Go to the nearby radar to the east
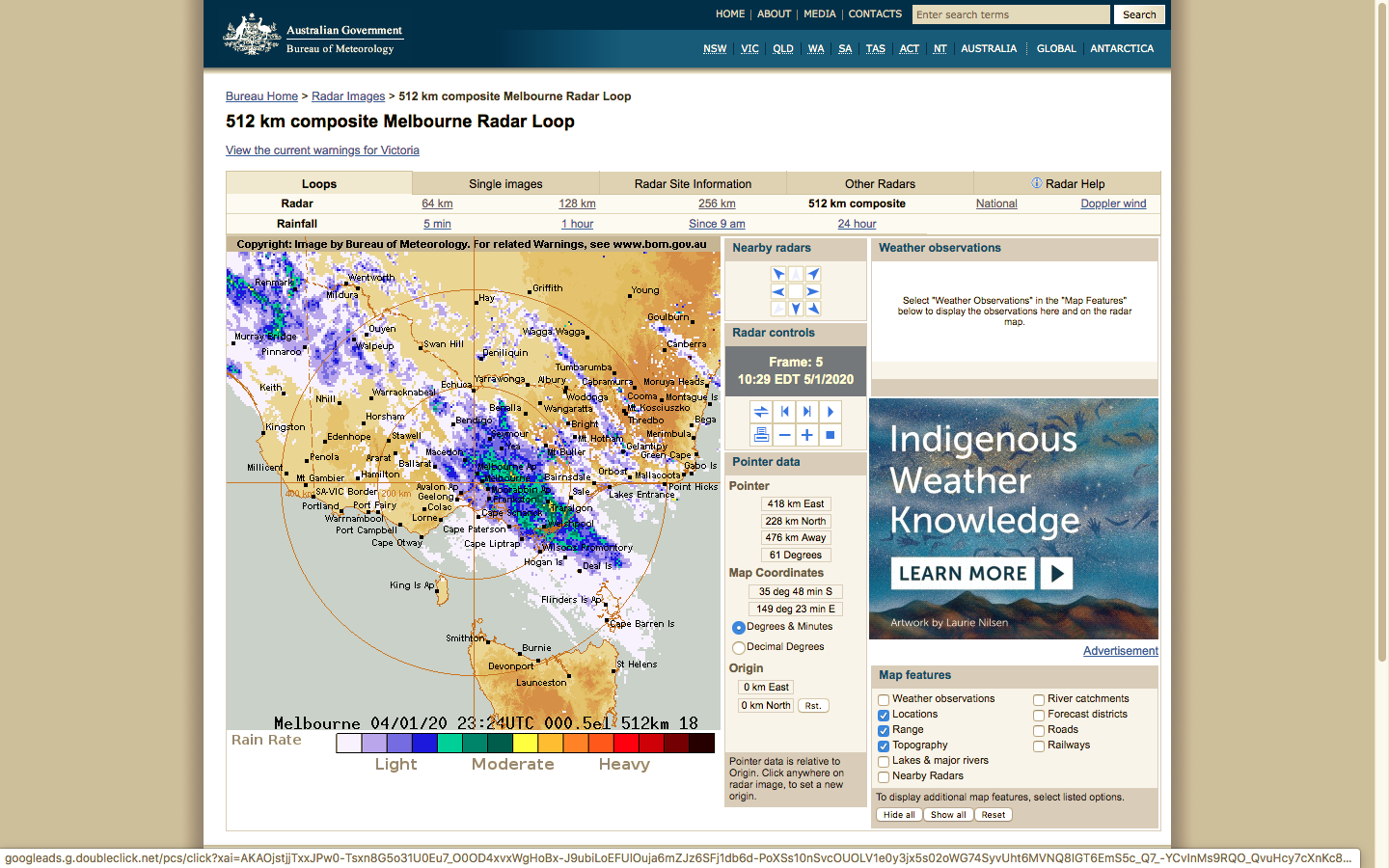 (x=813, y=291)
